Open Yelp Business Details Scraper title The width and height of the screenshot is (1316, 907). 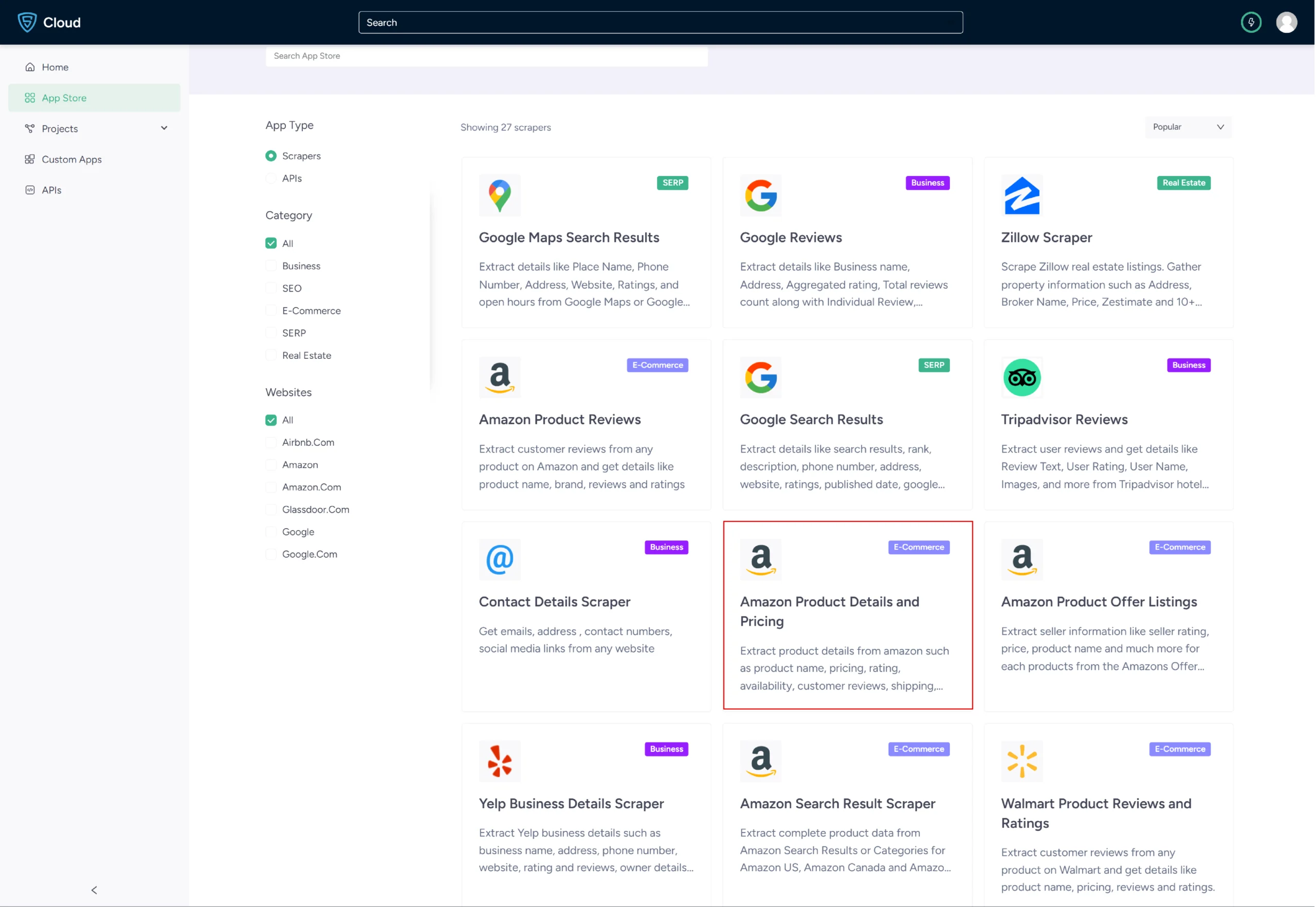click(x=571, y=804)
